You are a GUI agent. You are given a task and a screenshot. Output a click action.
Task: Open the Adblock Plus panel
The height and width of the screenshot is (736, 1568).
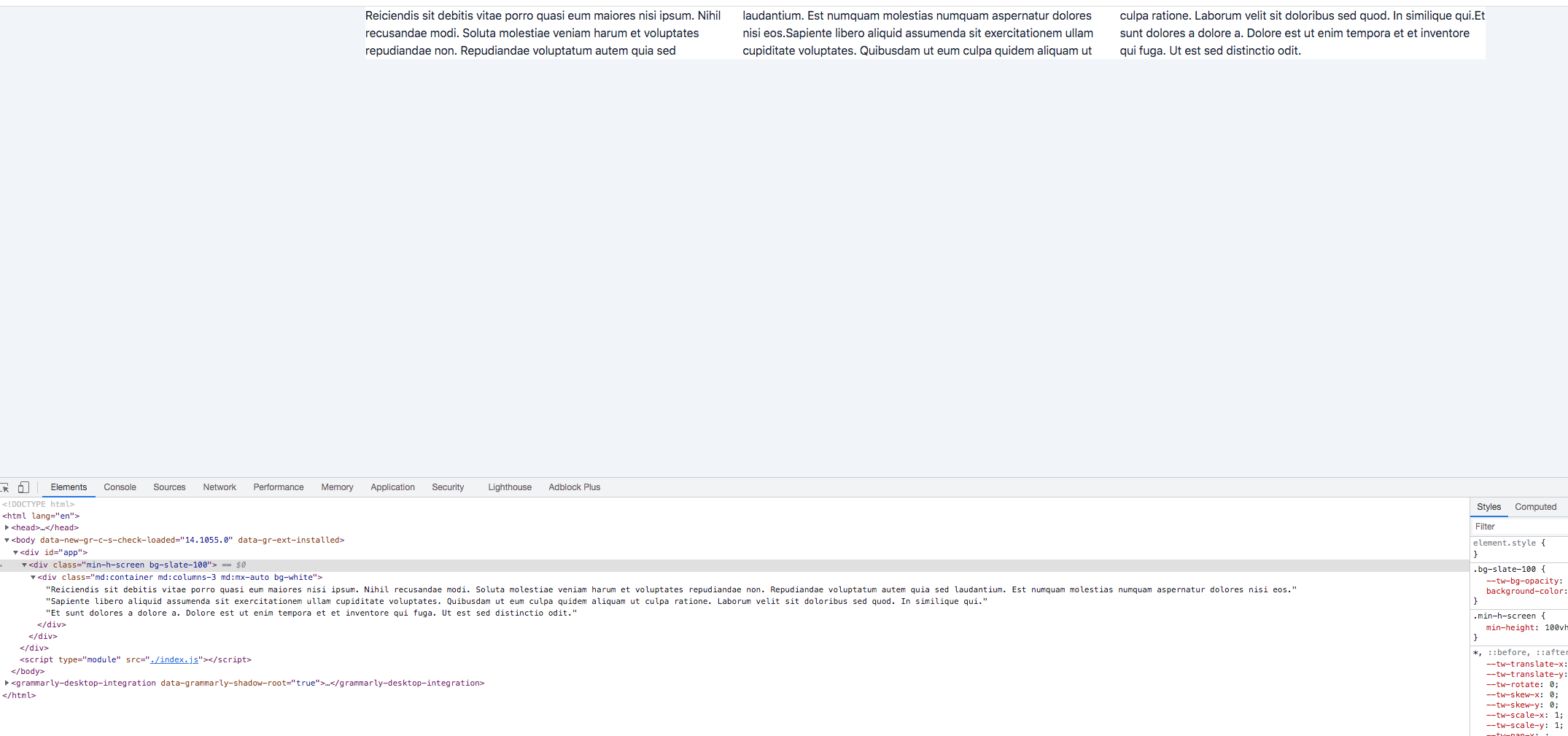pyautogui.click(x=573, y=487)
